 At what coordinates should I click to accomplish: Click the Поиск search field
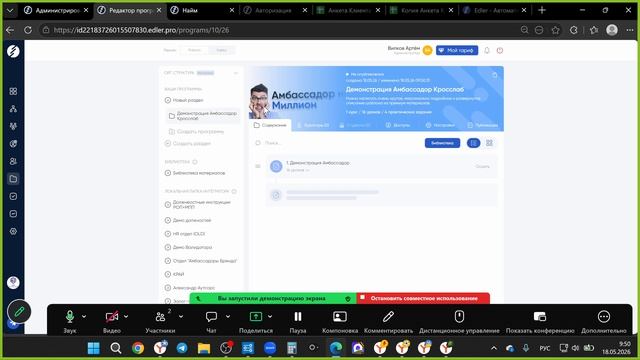click(335, 143)
